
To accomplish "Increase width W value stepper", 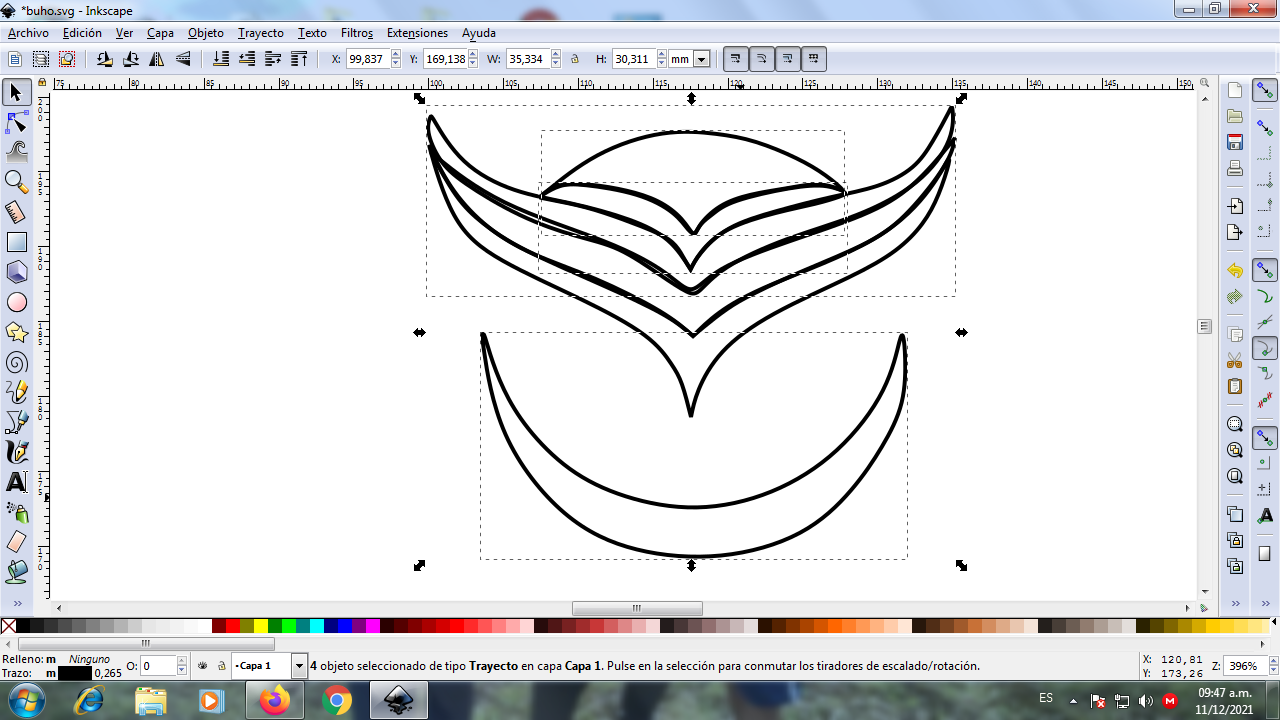I will [556, 55].
